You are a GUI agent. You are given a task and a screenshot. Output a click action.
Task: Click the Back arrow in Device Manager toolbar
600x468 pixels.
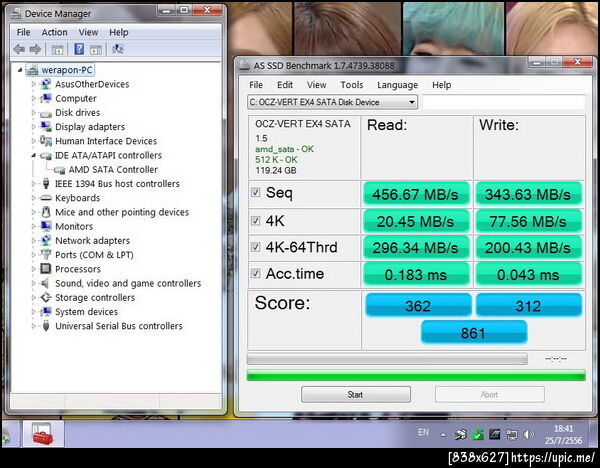pyautogui.click(x=19, y=49)
